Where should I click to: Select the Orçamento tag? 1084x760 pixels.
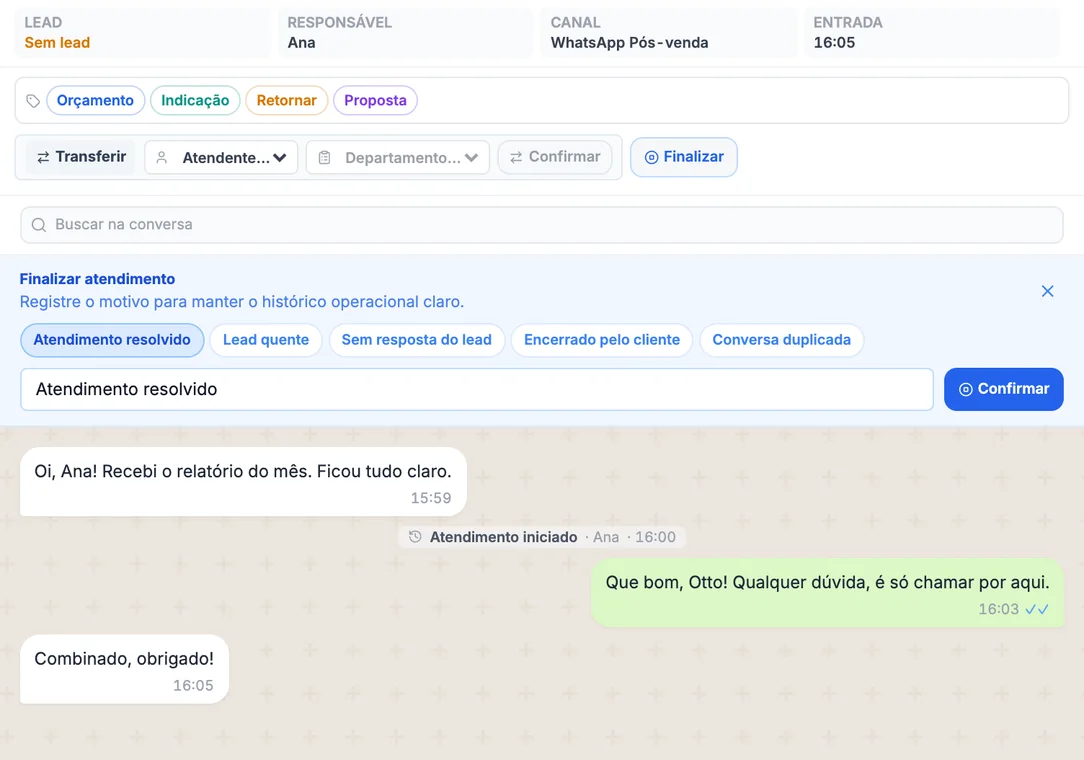click(x=95, y=100)
